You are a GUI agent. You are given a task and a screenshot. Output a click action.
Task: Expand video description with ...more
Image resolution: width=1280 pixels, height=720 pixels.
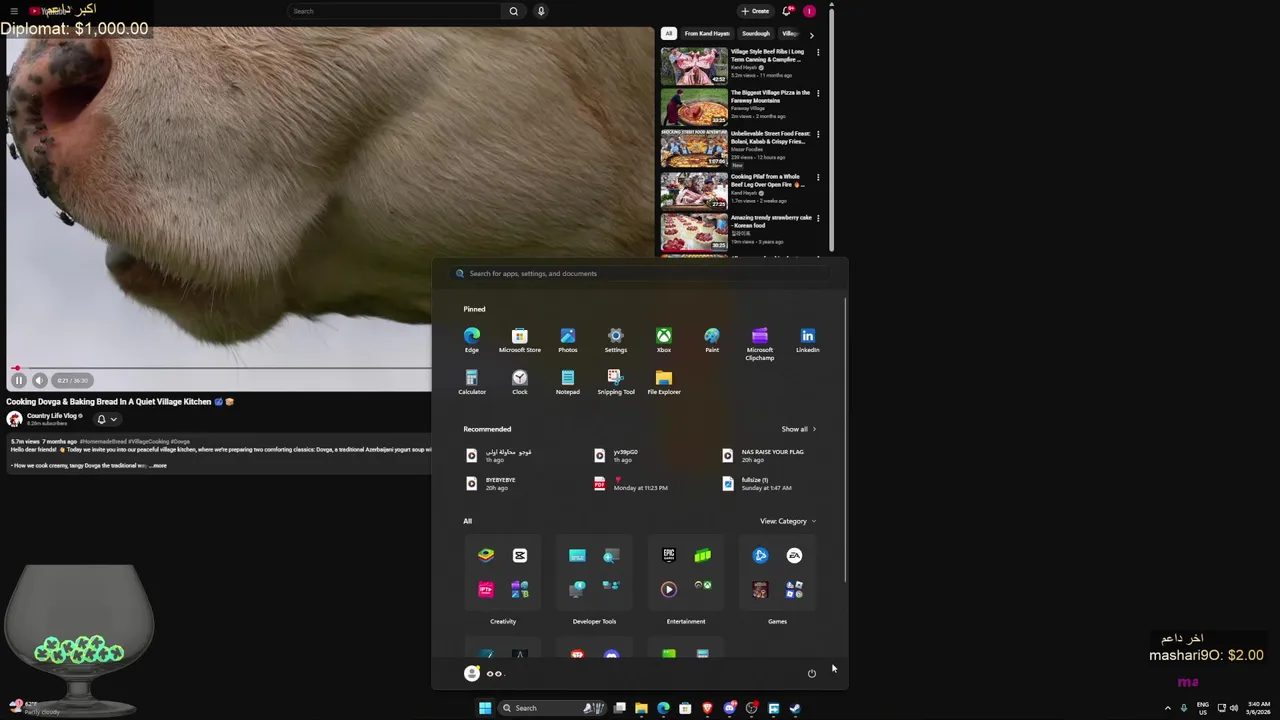point(158,465)
